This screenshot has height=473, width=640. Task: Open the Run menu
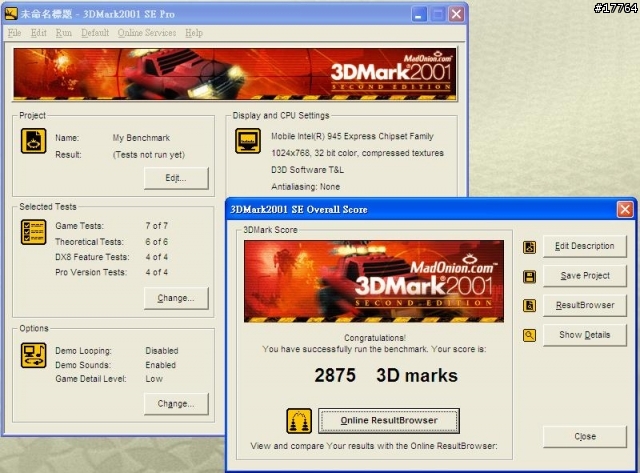[64, 33]
